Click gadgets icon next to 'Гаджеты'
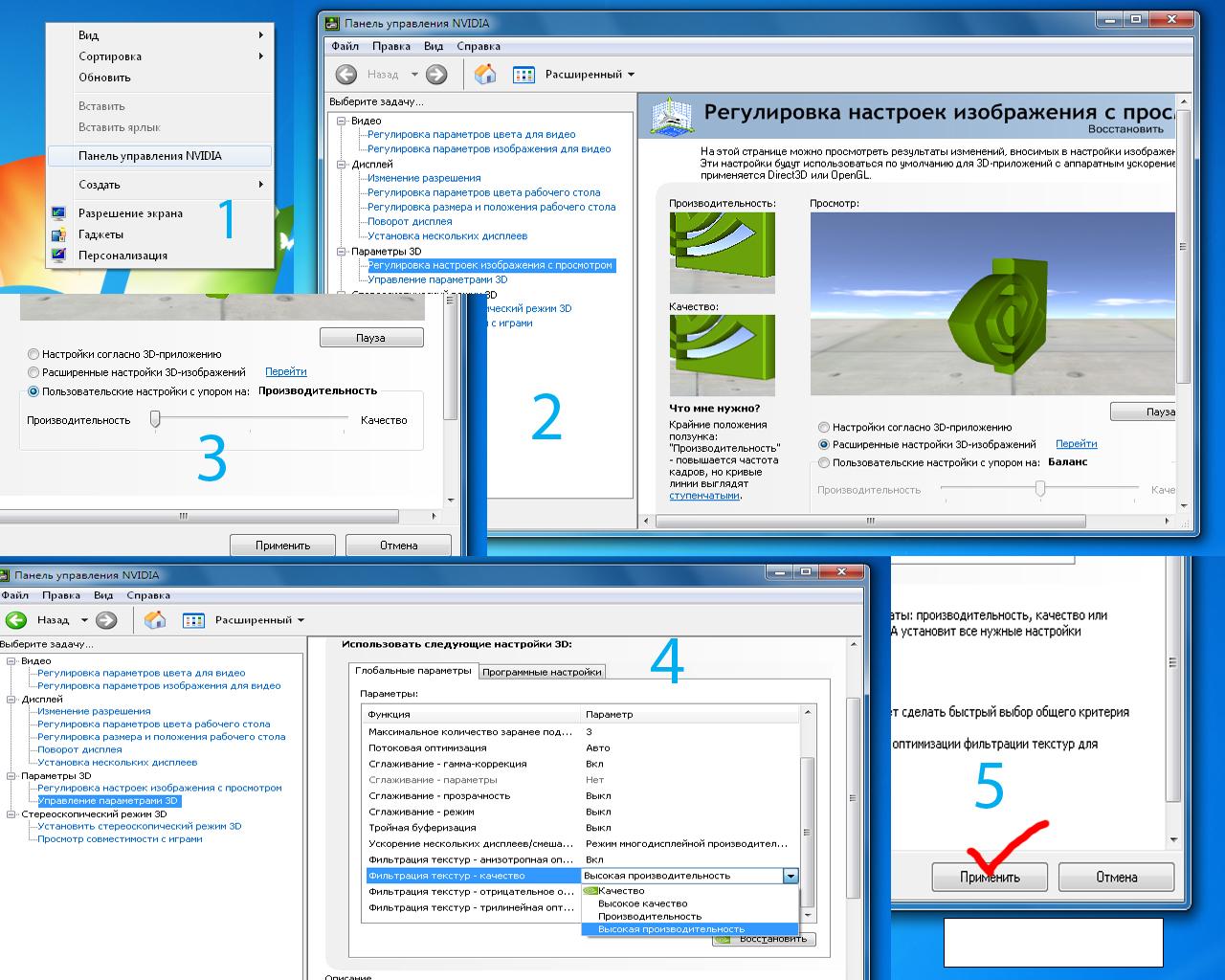 [59, 234]
